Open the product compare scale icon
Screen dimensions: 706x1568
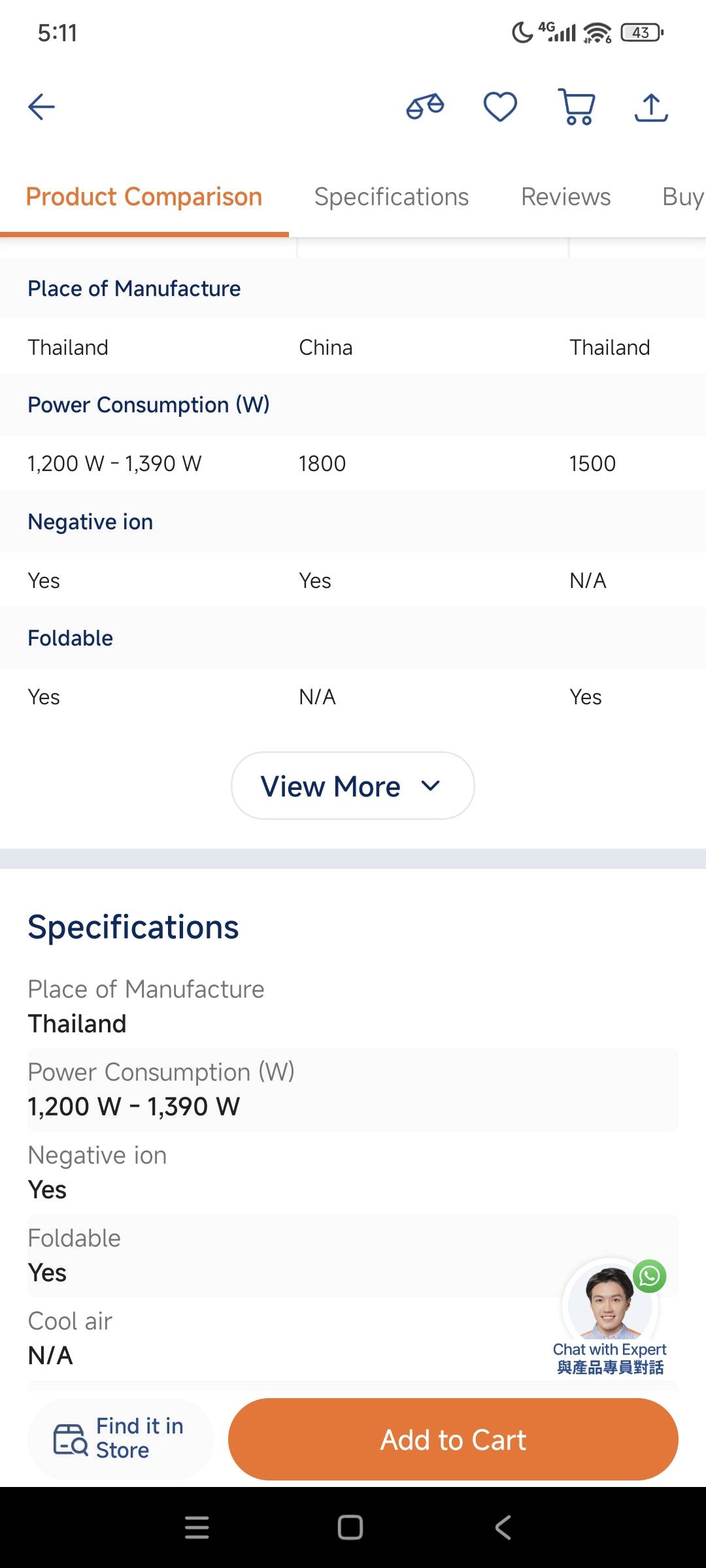click(425, 107)
